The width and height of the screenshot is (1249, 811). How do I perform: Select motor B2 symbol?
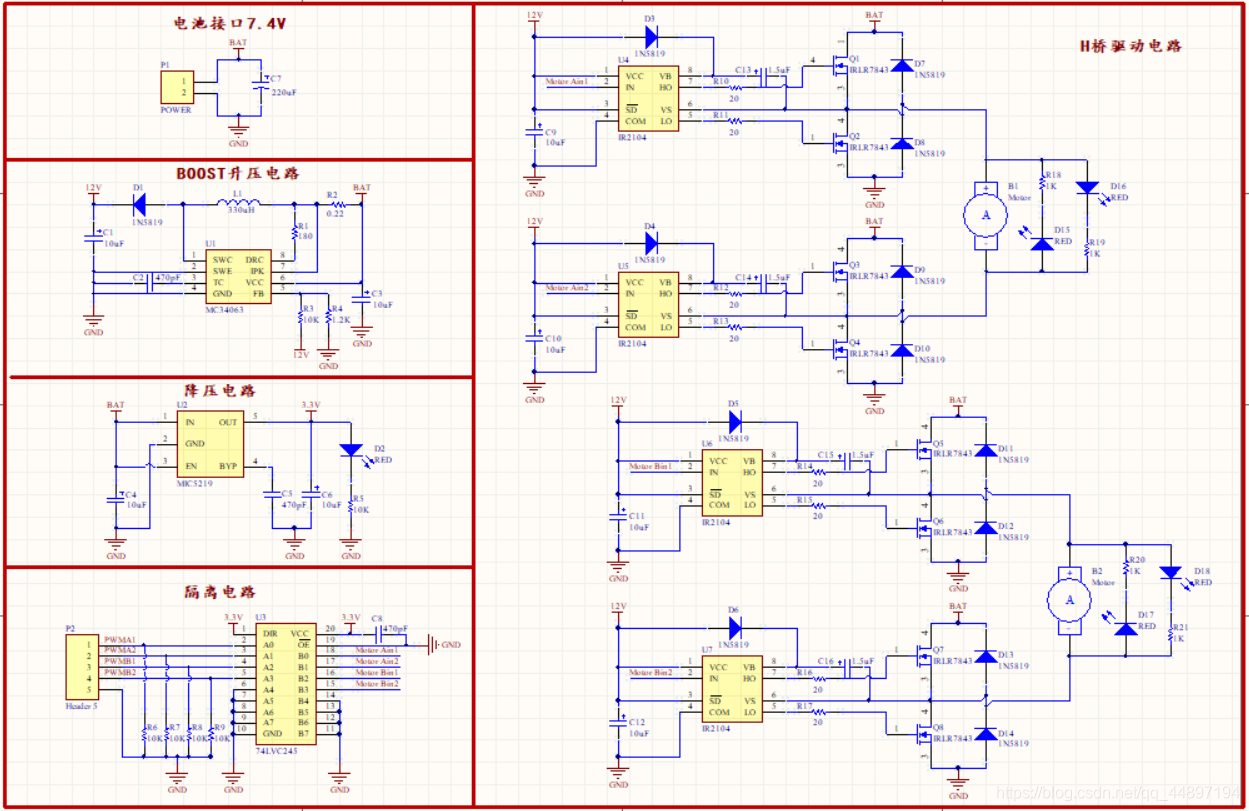[1070, 598]
